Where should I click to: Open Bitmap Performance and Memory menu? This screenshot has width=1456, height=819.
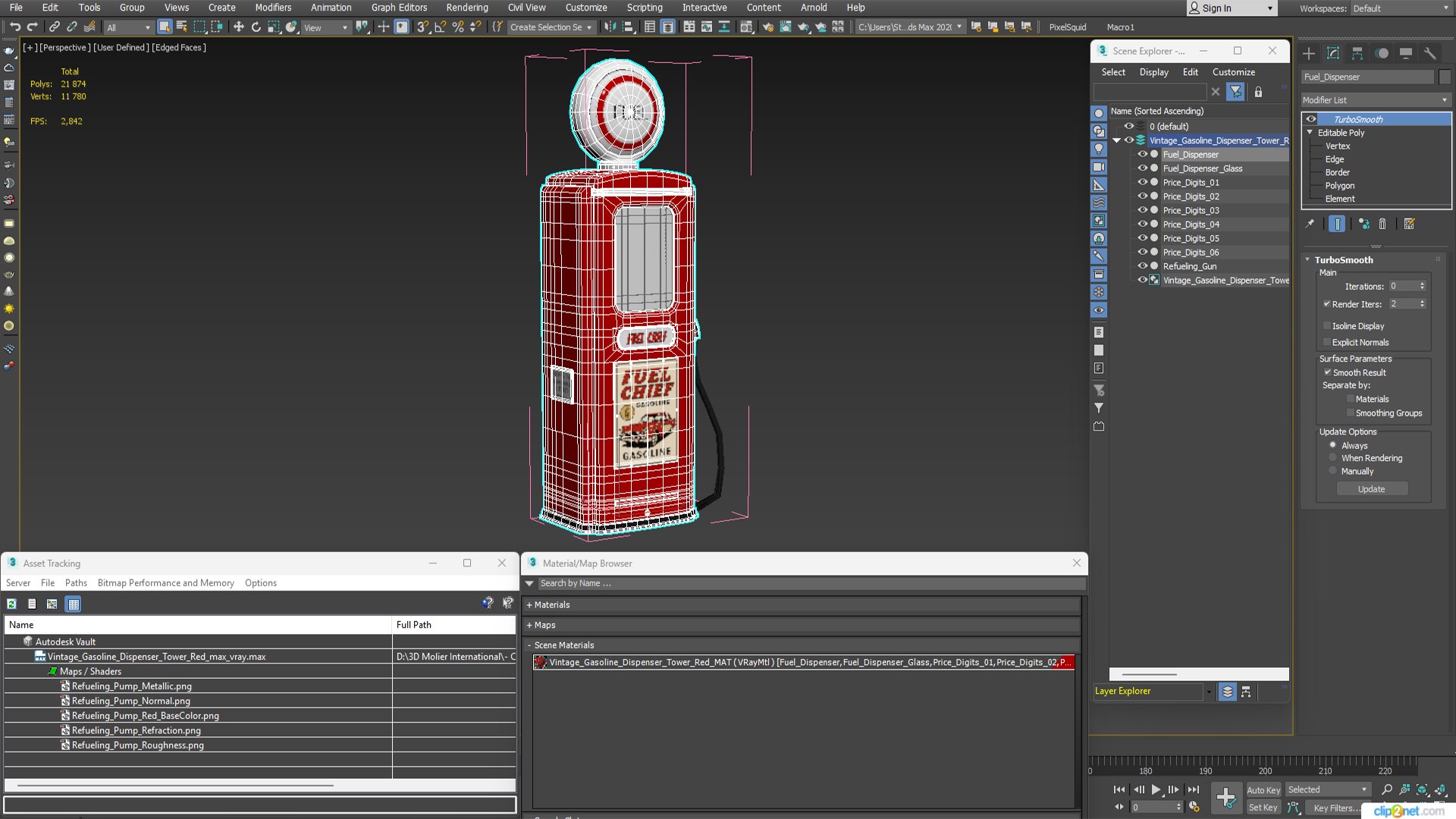click(165, 583)
